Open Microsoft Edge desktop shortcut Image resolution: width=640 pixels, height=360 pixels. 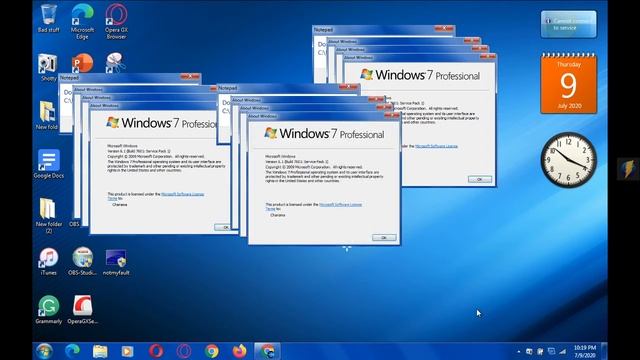click(x=82, y=21)
